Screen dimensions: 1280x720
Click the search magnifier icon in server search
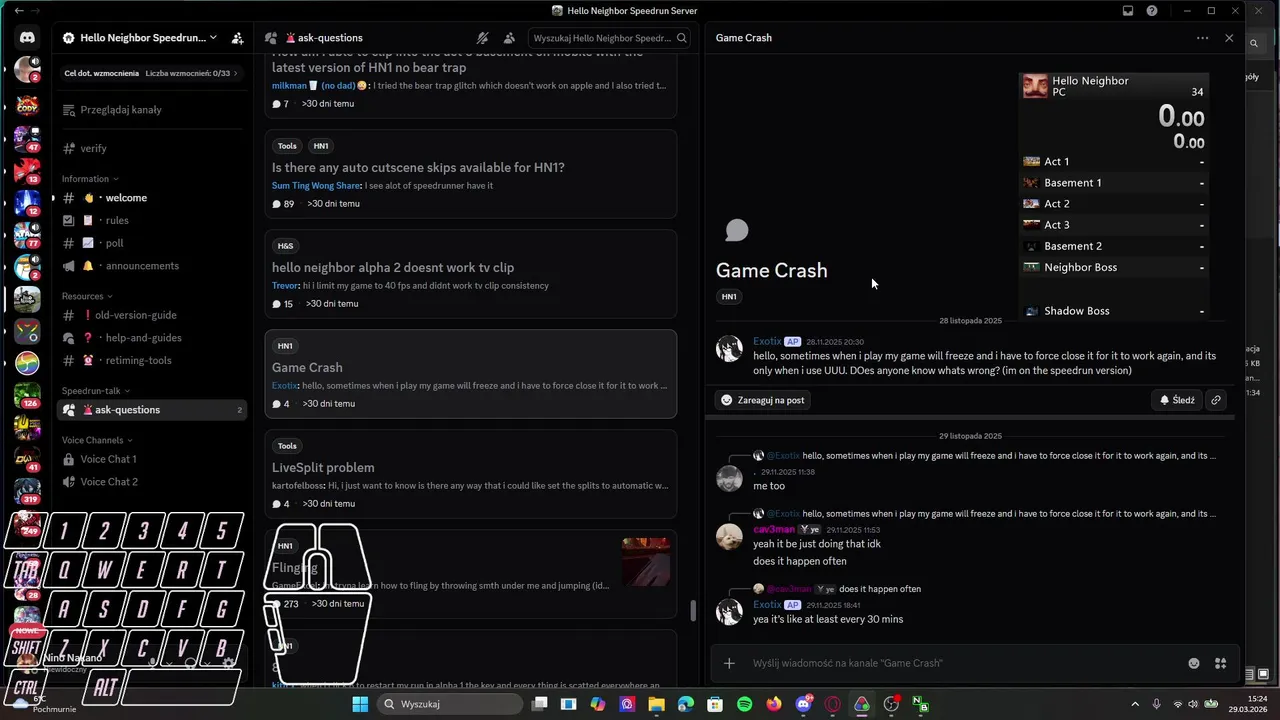point(682,38)
